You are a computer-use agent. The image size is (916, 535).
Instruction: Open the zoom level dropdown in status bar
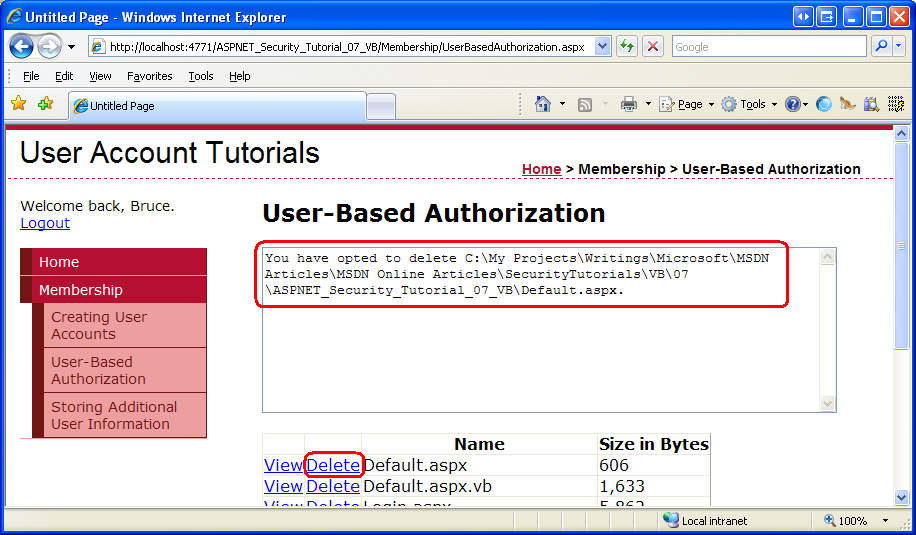coord(885,521)
